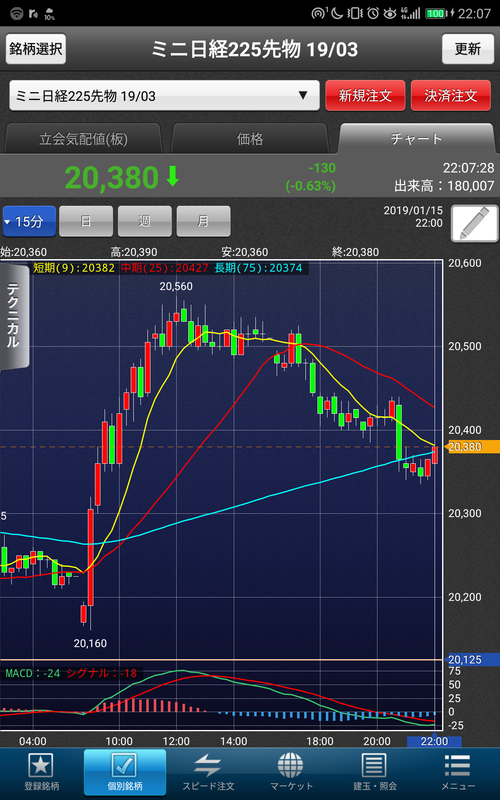Open the マーケット globe icon
This screenshot has height=800, width=500.
tap(291, 765)
